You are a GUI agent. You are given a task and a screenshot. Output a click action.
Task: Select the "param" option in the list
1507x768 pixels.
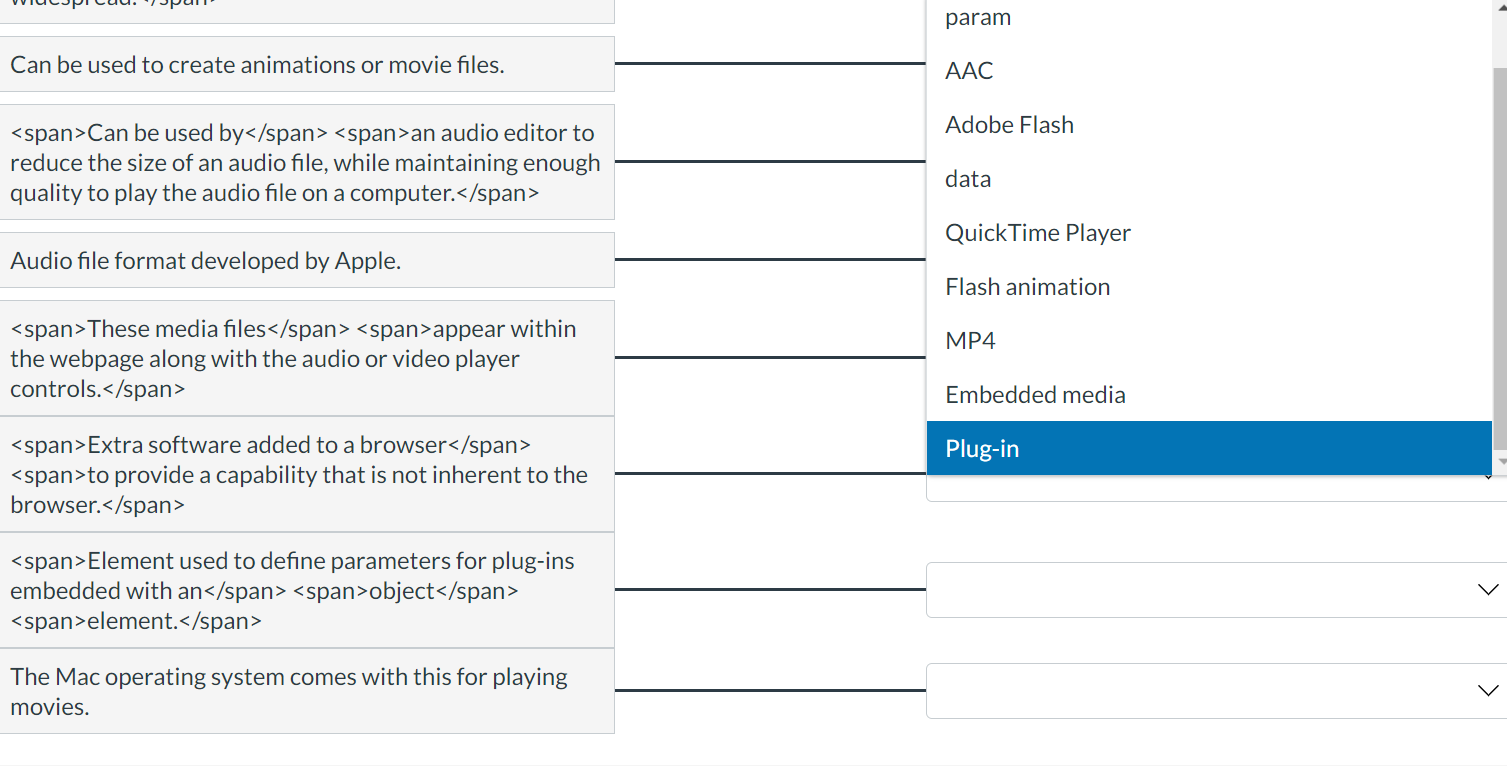pyautogui.click(x=978, y=18)
